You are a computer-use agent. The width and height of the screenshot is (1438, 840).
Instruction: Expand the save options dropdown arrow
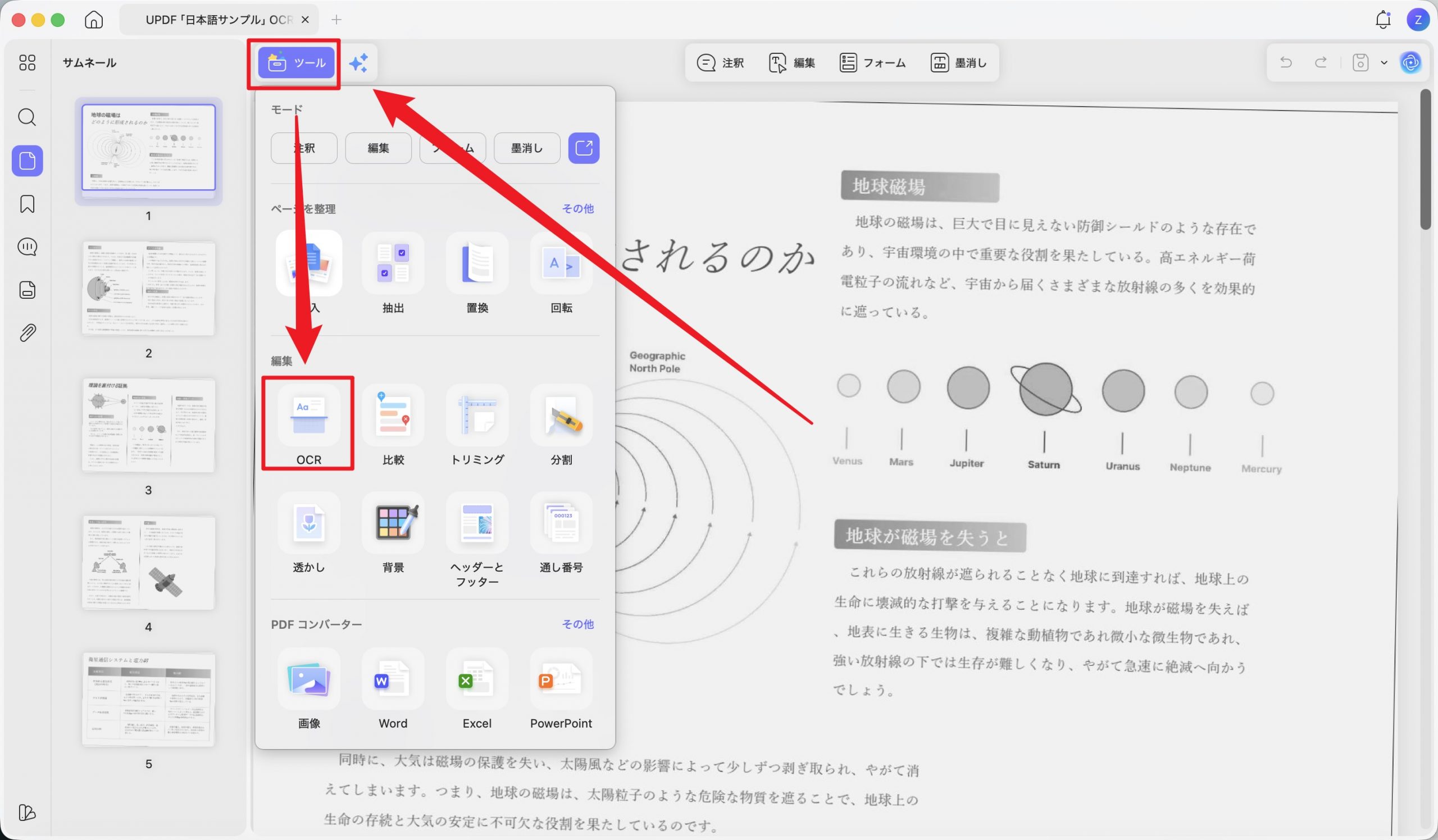pyautogui.click(x=1384, y=63)
